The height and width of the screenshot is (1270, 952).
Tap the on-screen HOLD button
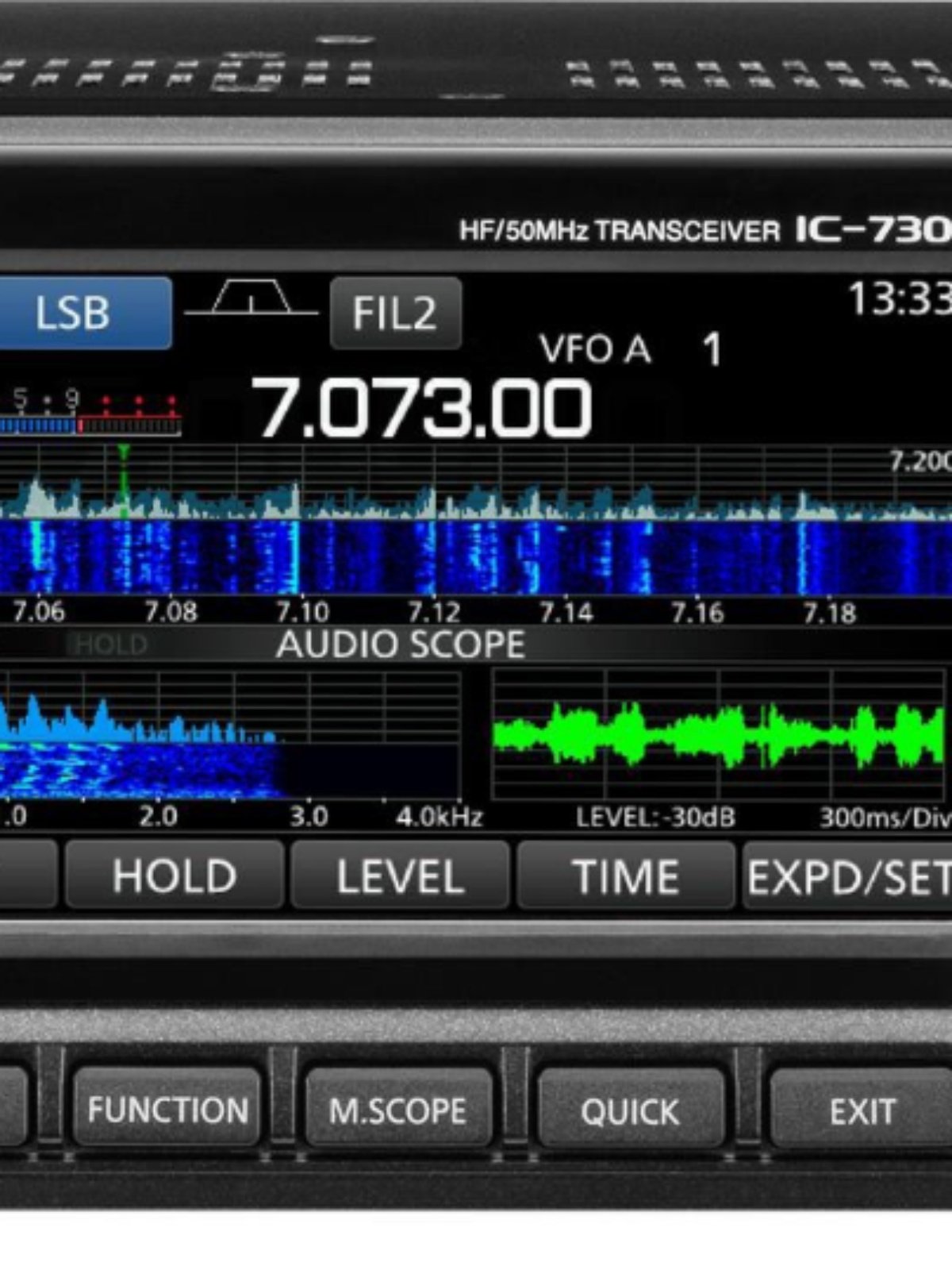(x=175, y=876)
